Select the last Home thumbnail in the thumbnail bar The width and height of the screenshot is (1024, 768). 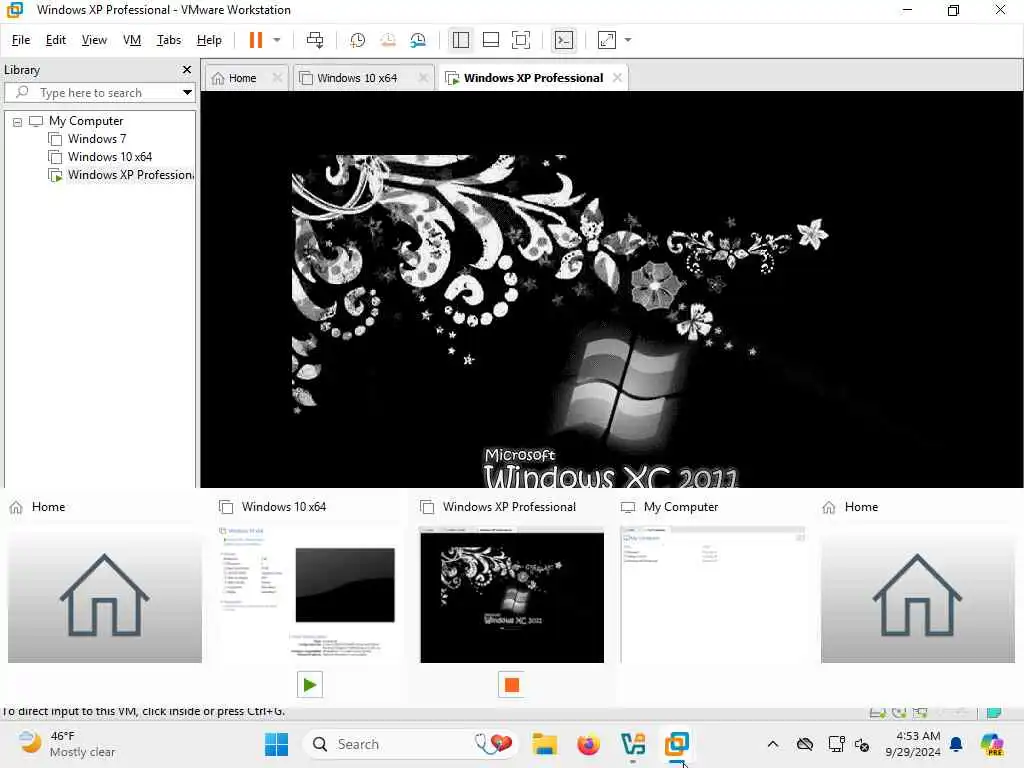(x=917, y=595)
